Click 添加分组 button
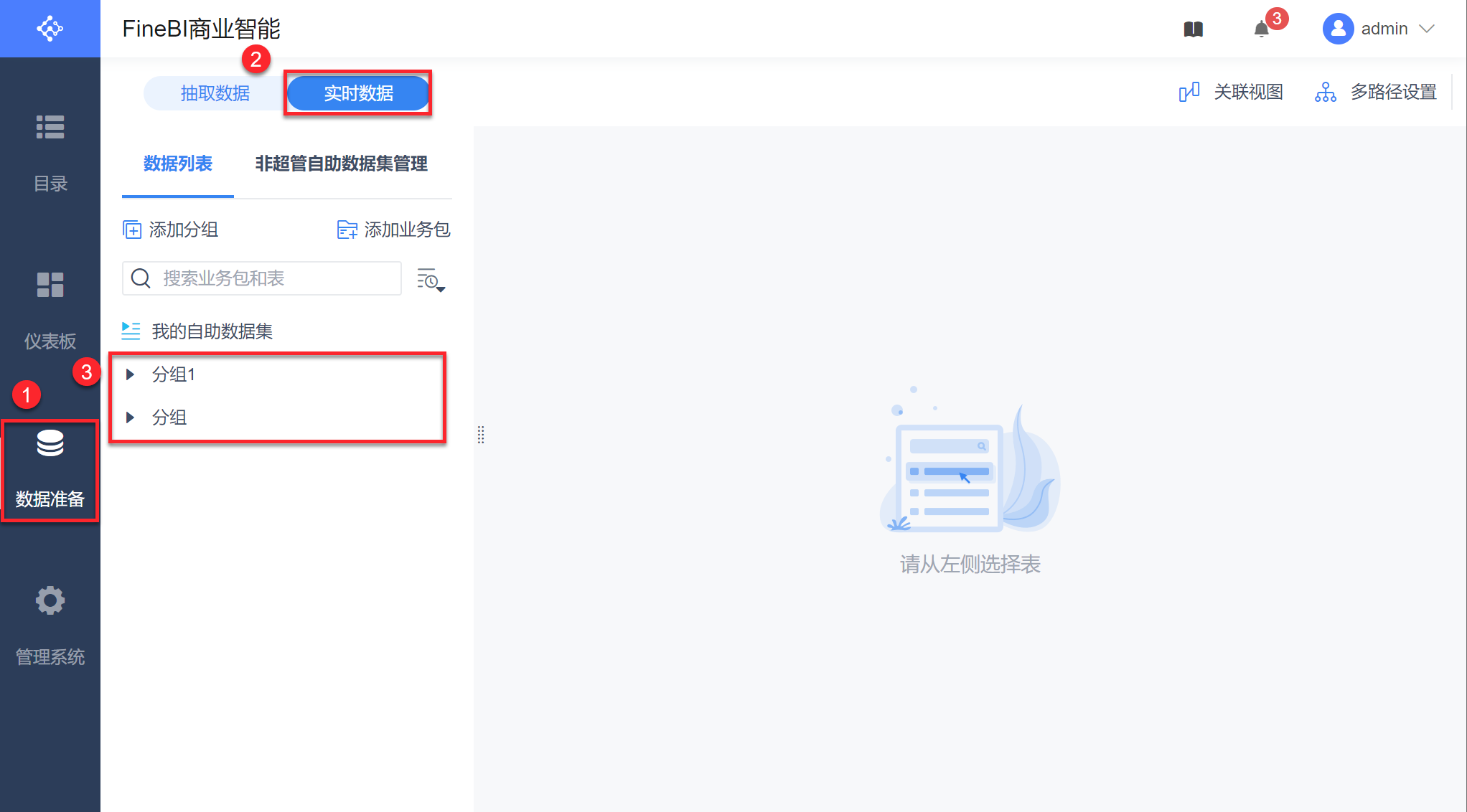The height and width of the screenshot is (812, 1467). pyautogui.click(x=171, y=230)
